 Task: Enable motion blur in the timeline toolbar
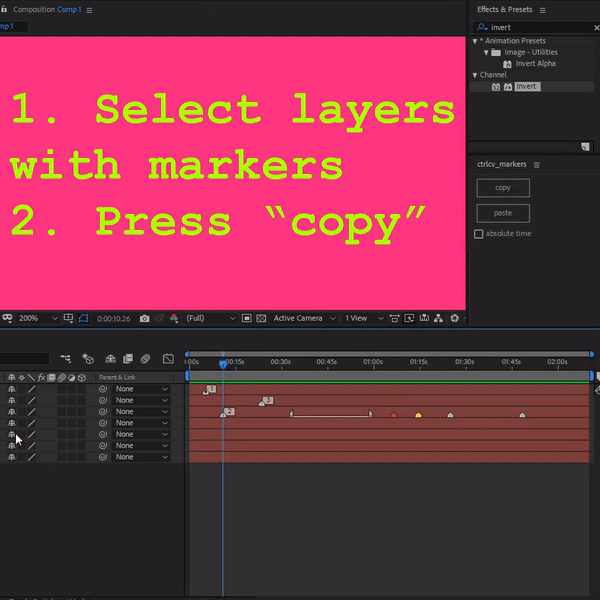pyautogui.click(x=145, y=359)
